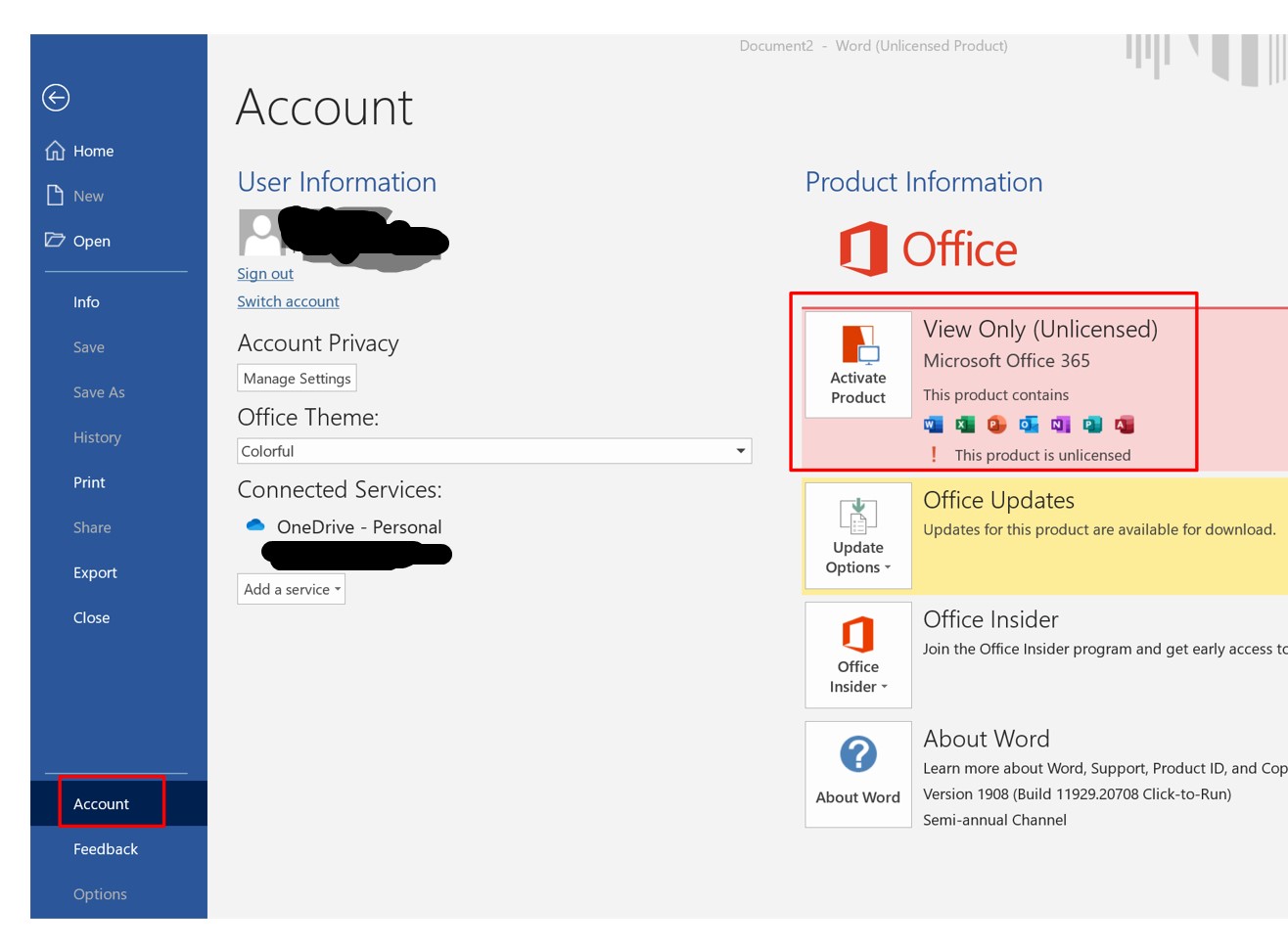Click the View Only (Unlicensed) heading
The width and height of the screenshot is (1288, 949).
click(1040, 329)
